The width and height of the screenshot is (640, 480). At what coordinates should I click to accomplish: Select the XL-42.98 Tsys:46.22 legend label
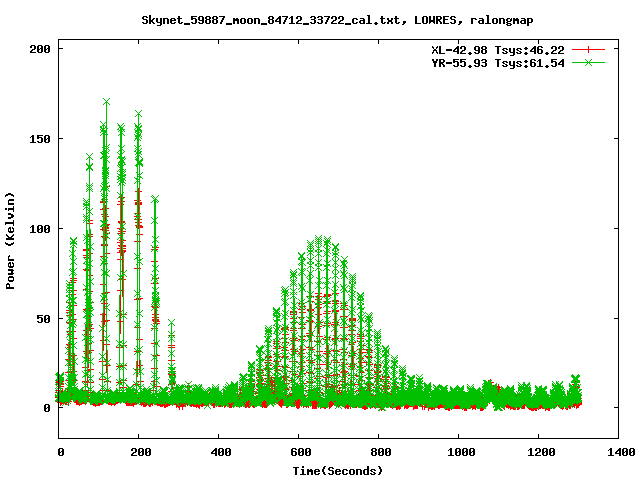pos(498,50)
